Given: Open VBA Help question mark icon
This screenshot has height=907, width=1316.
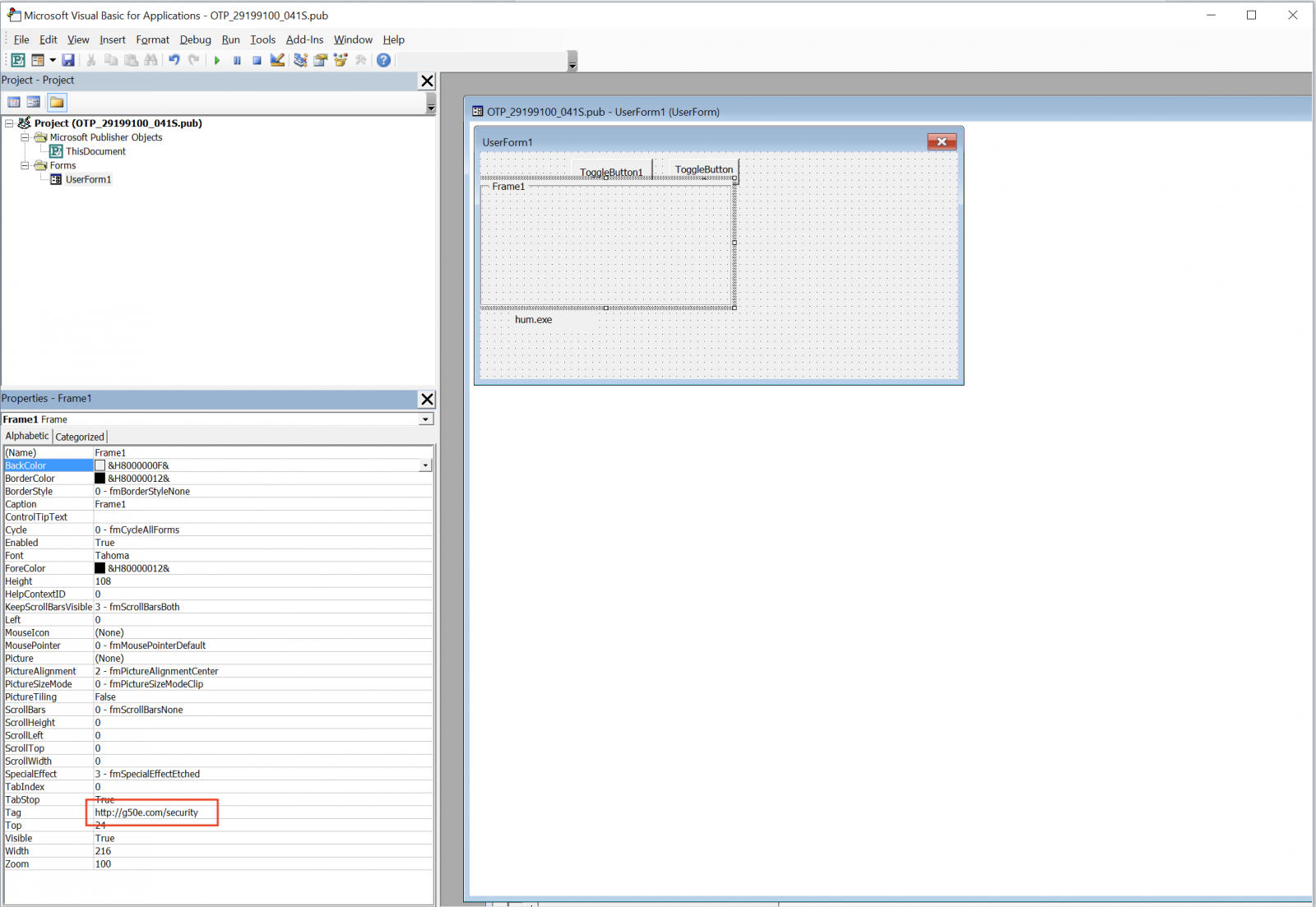Looking at the screenshot, I should [x=383, y=60].
